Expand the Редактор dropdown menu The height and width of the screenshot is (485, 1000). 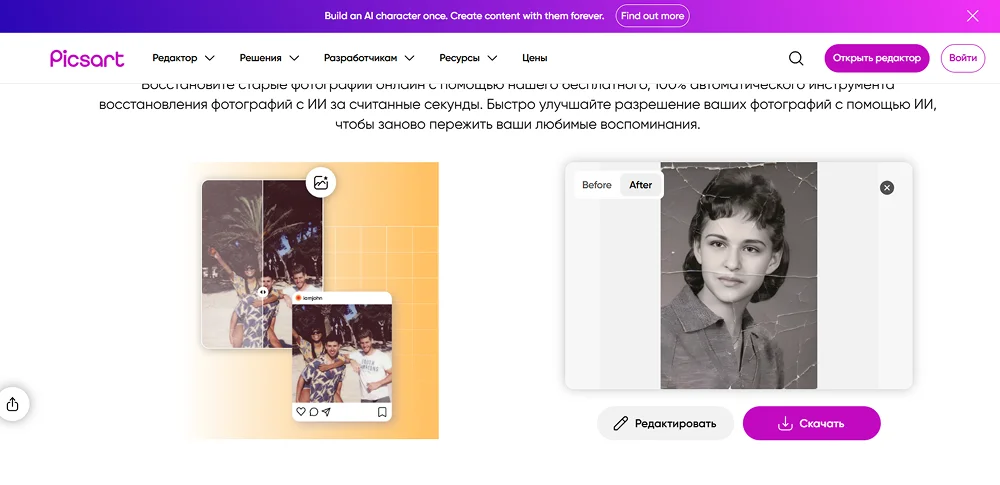pos(183,58)
